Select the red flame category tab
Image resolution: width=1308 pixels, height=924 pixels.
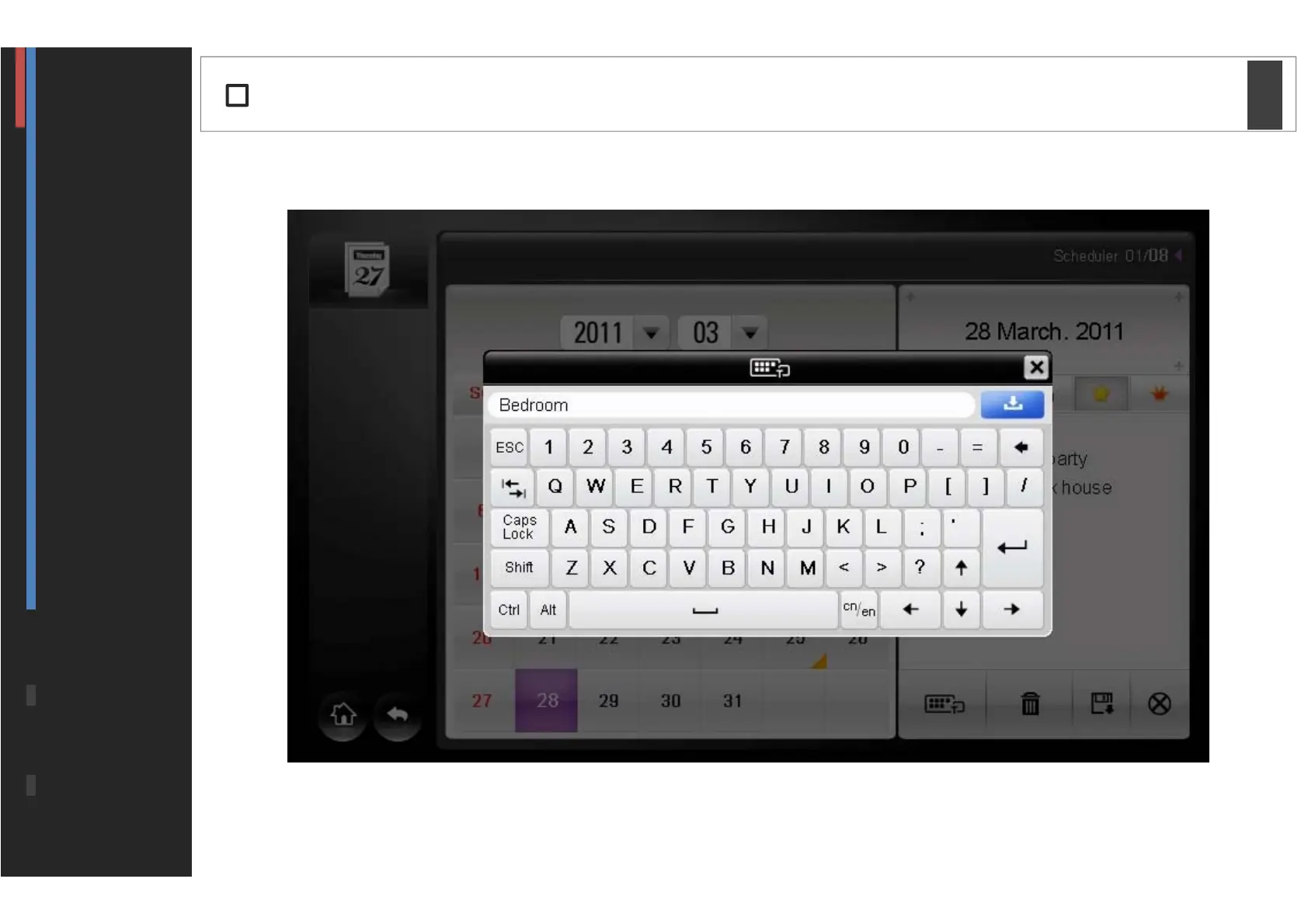click(1159, 394)
